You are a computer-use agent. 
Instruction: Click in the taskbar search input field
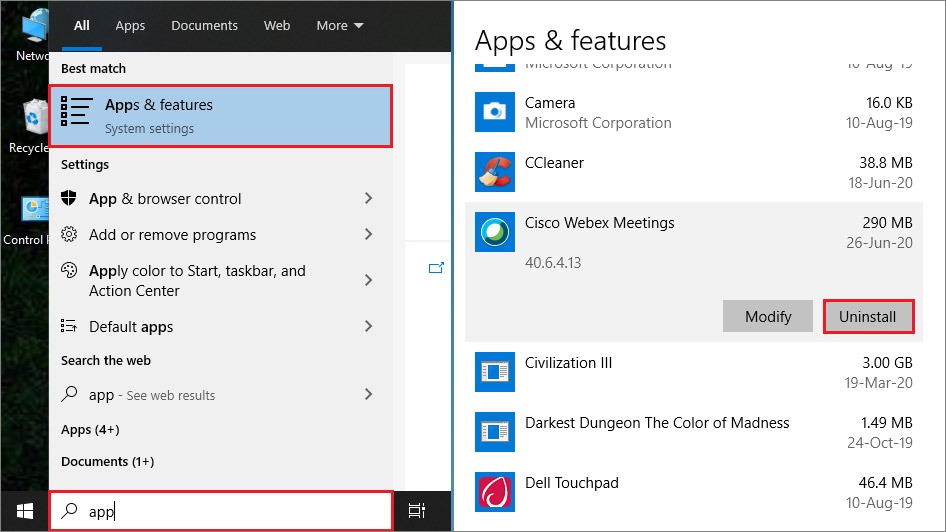pyautogui.click(x=221, y=511)
